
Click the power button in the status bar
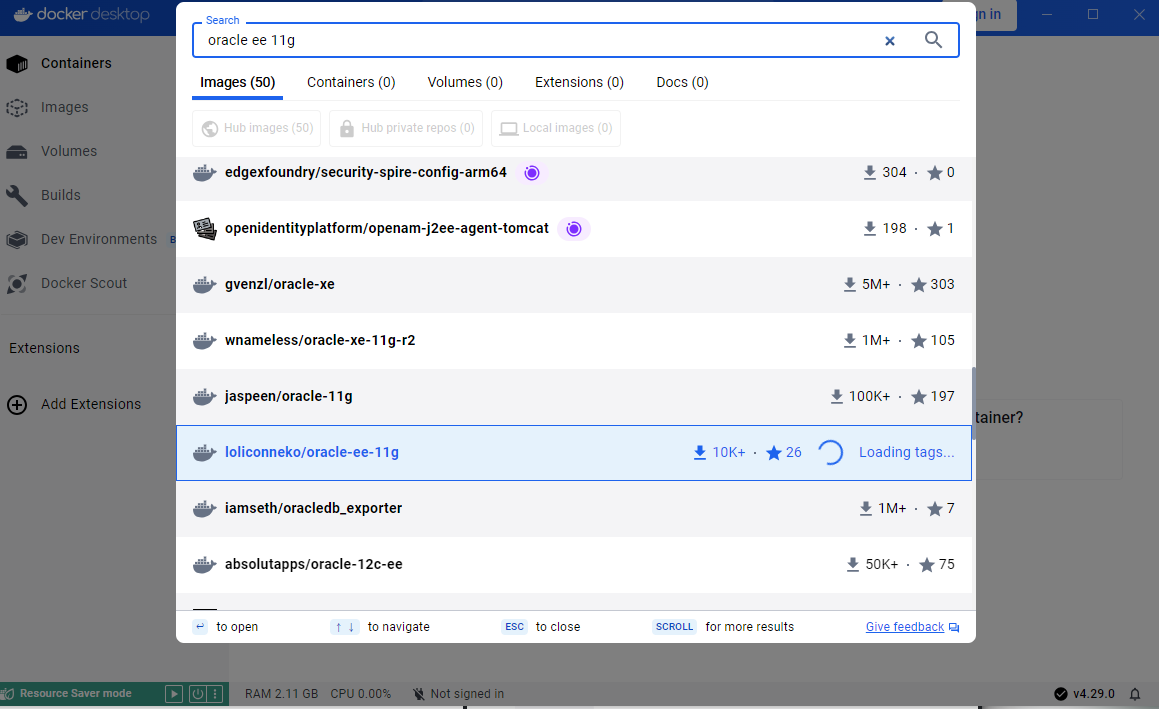pyautogui.click(x=197, y=693)
